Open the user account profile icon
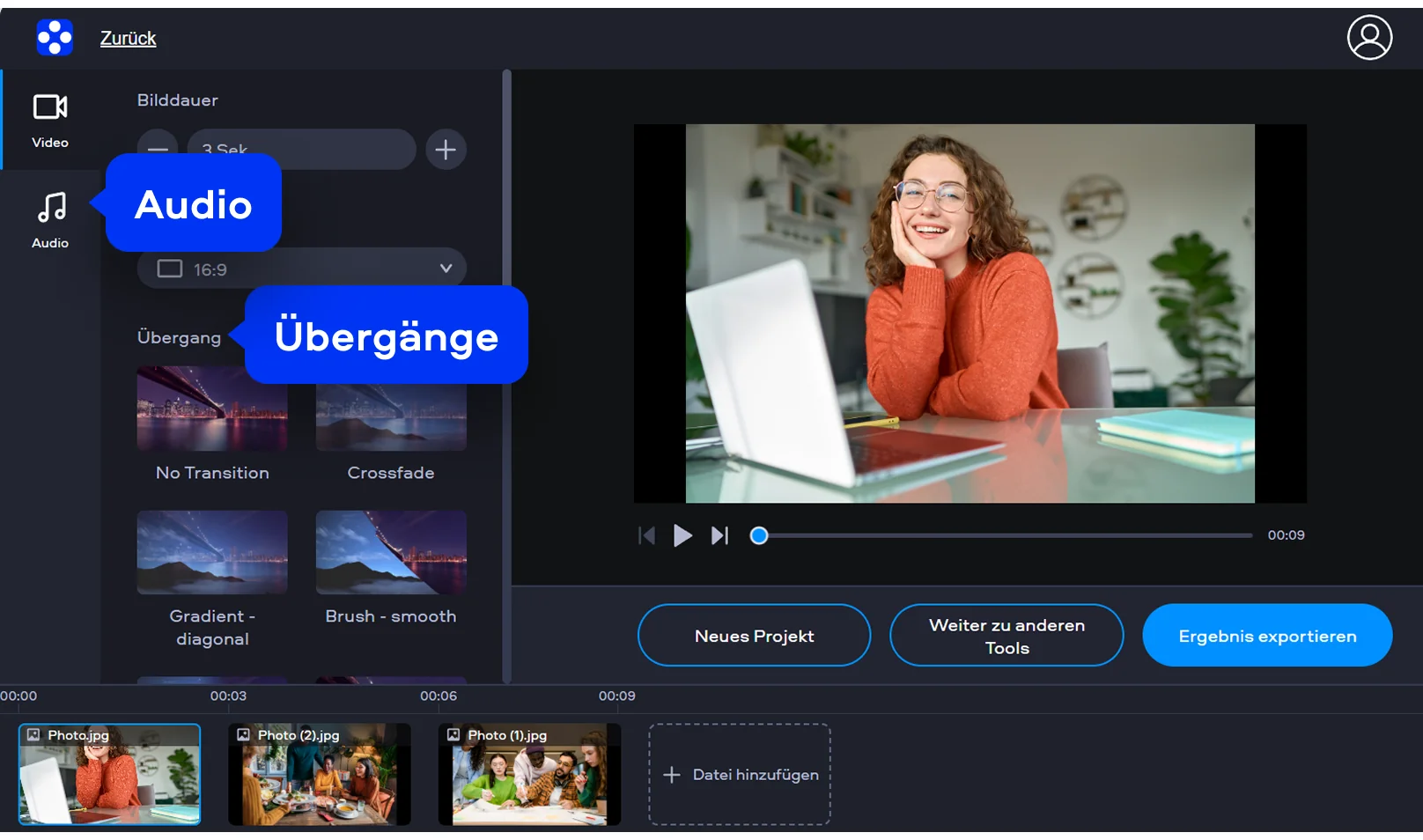The height and width of the screenshot is (840, 1423). click(x=1369, y=38)
